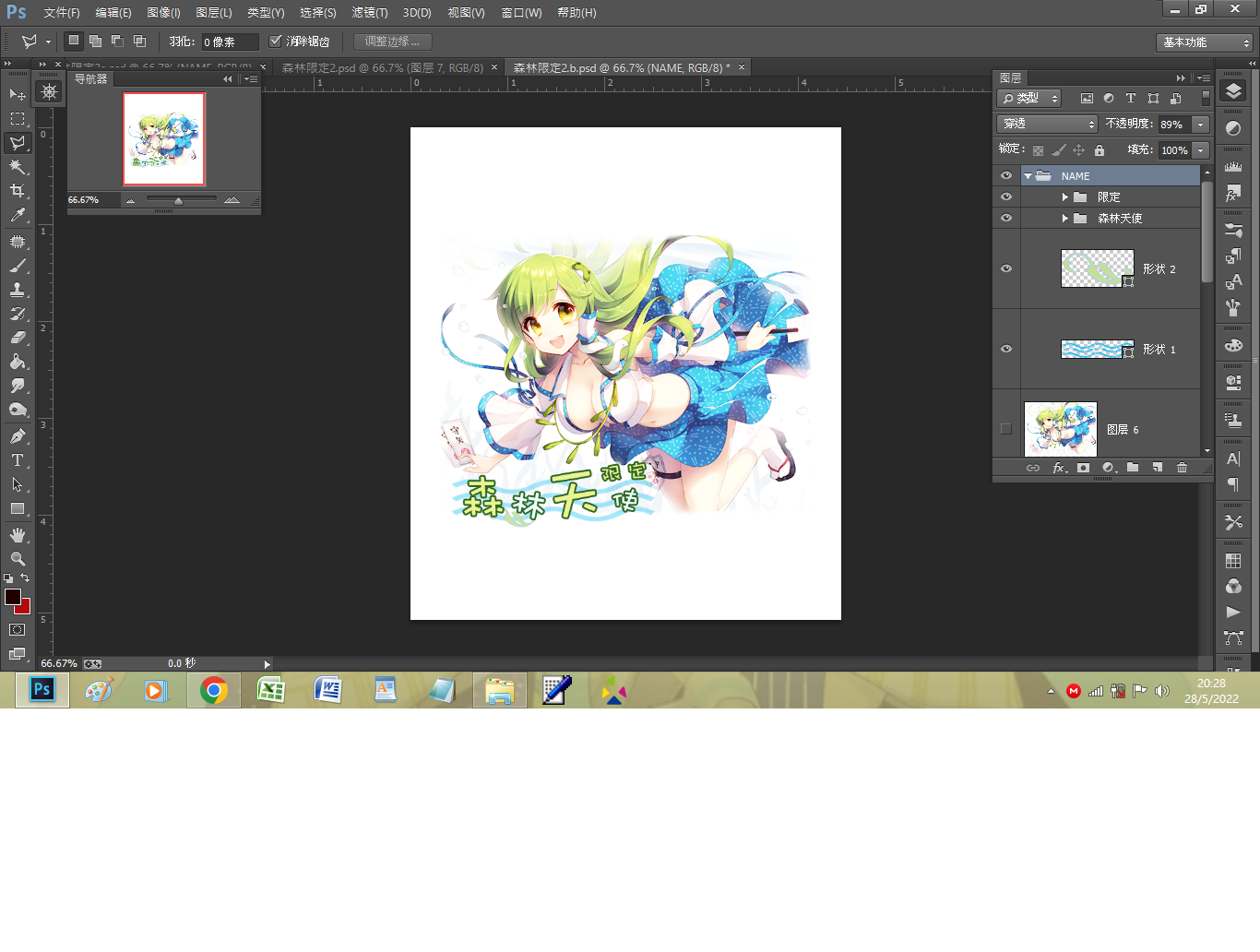Open the 图层(L) menu
The image size is (1260, 952).
[214, 13]
